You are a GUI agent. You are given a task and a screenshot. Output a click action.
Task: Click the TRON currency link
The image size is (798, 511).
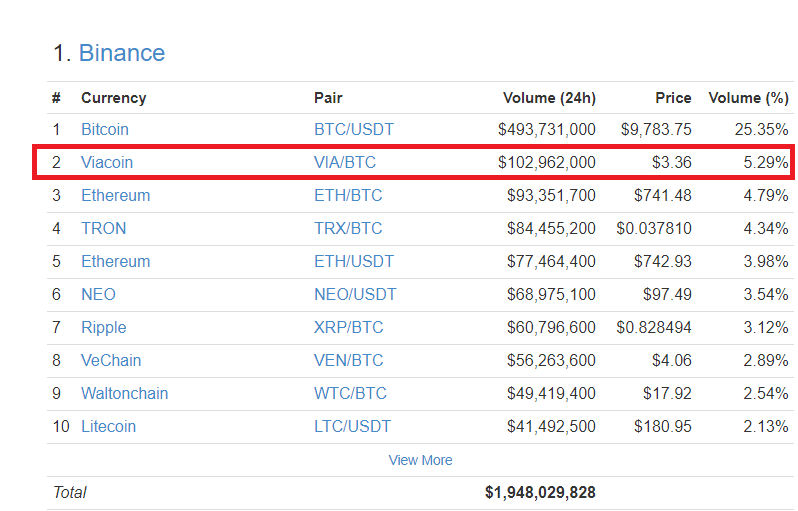click(104, 228)
